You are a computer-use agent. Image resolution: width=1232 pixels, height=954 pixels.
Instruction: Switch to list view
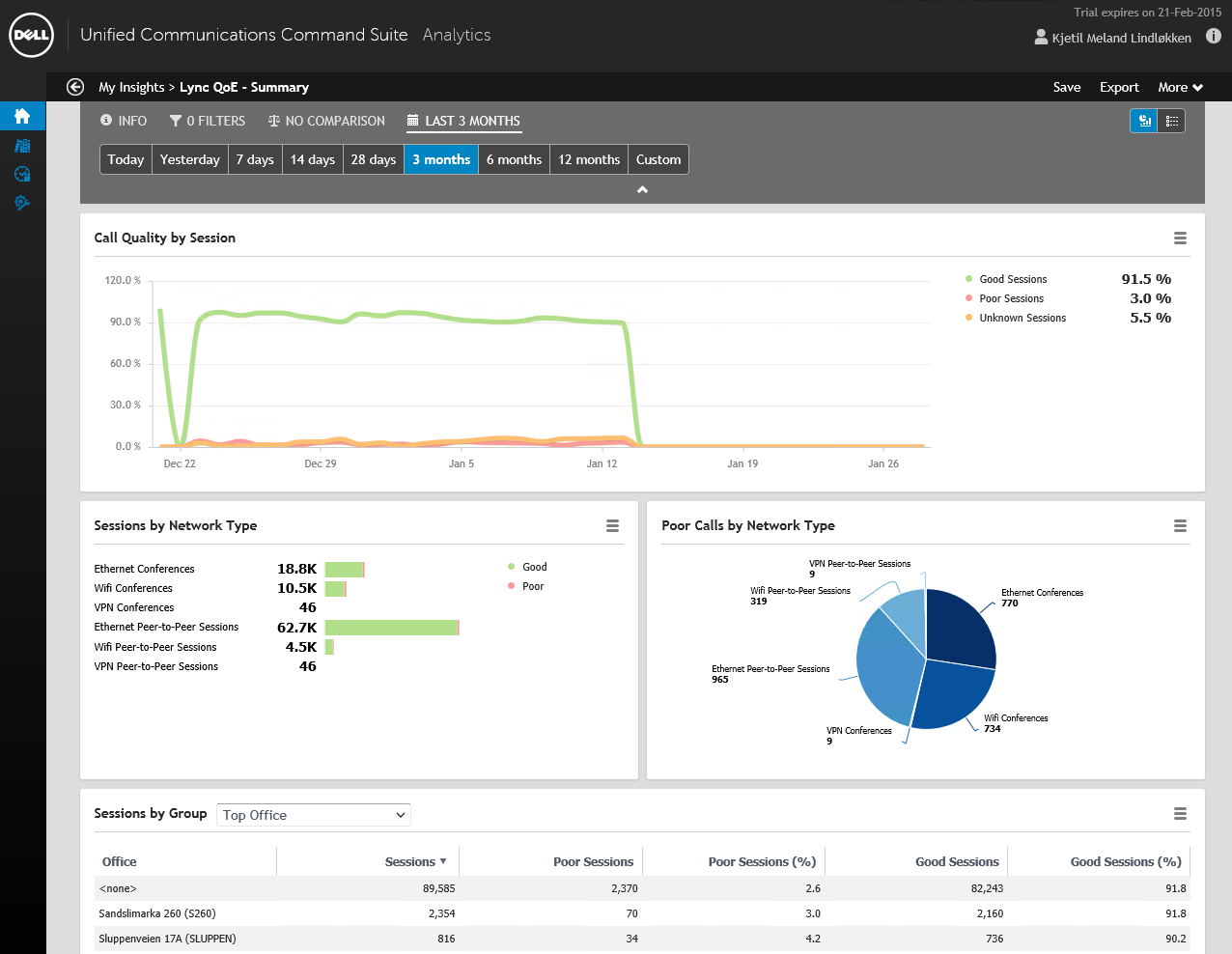[x=1171, y=121]
